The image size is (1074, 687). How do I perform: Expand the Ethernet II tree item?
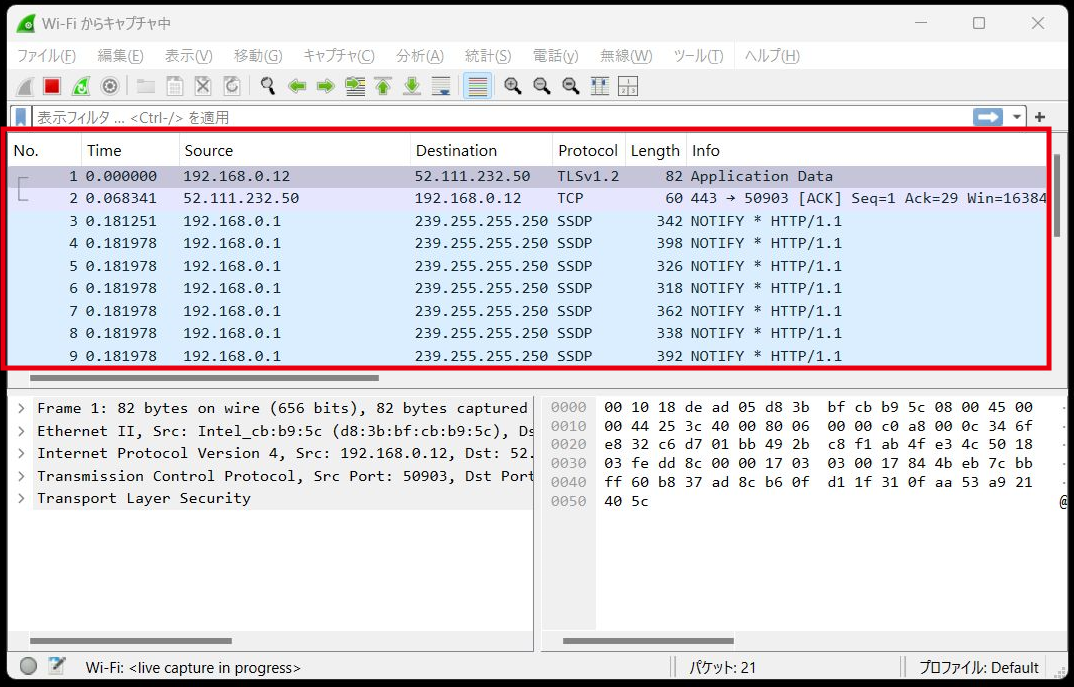point(22,431)
